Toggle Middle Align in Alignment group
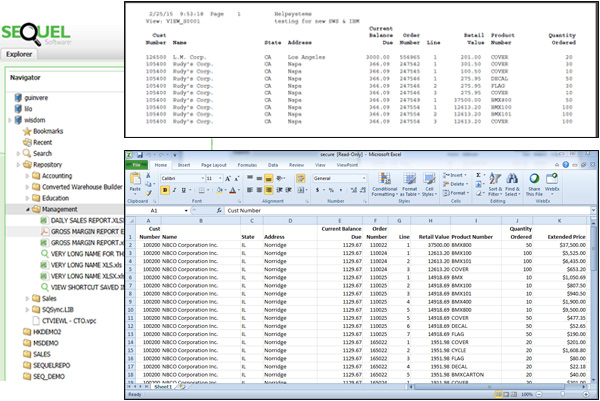 point(259,178)
